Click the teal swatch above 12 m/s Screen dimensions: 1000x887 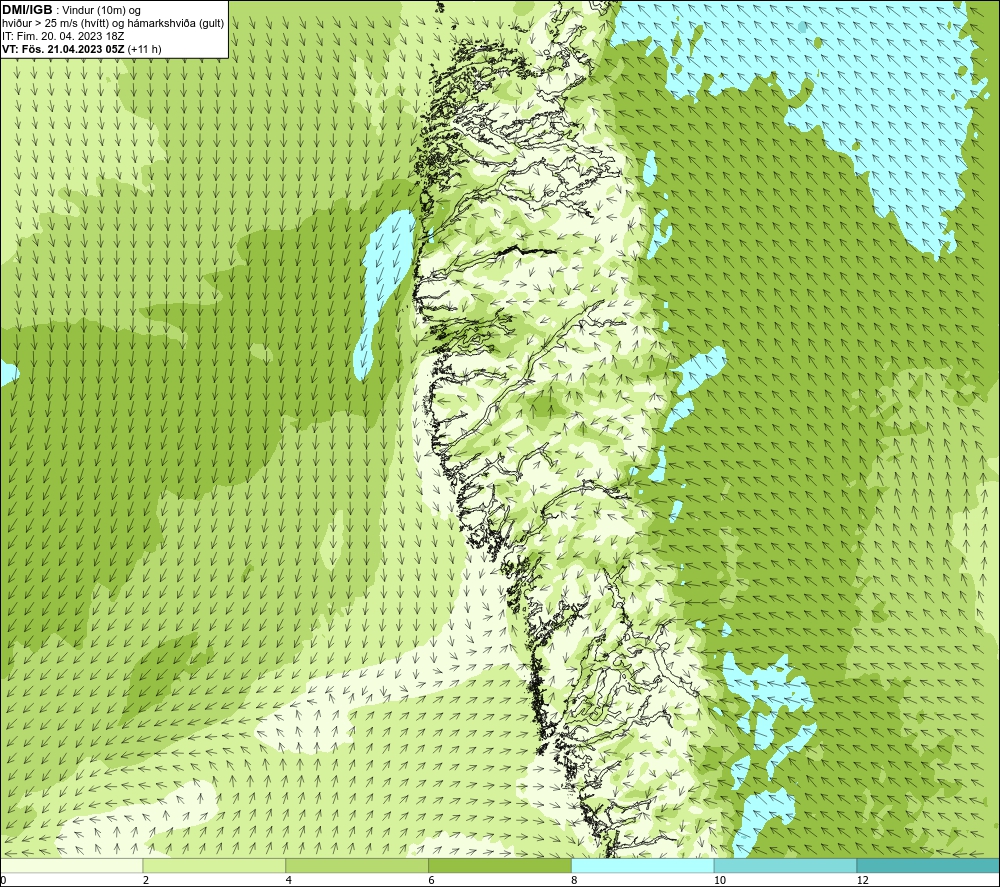pyautogui.click(x=929, y=866)
